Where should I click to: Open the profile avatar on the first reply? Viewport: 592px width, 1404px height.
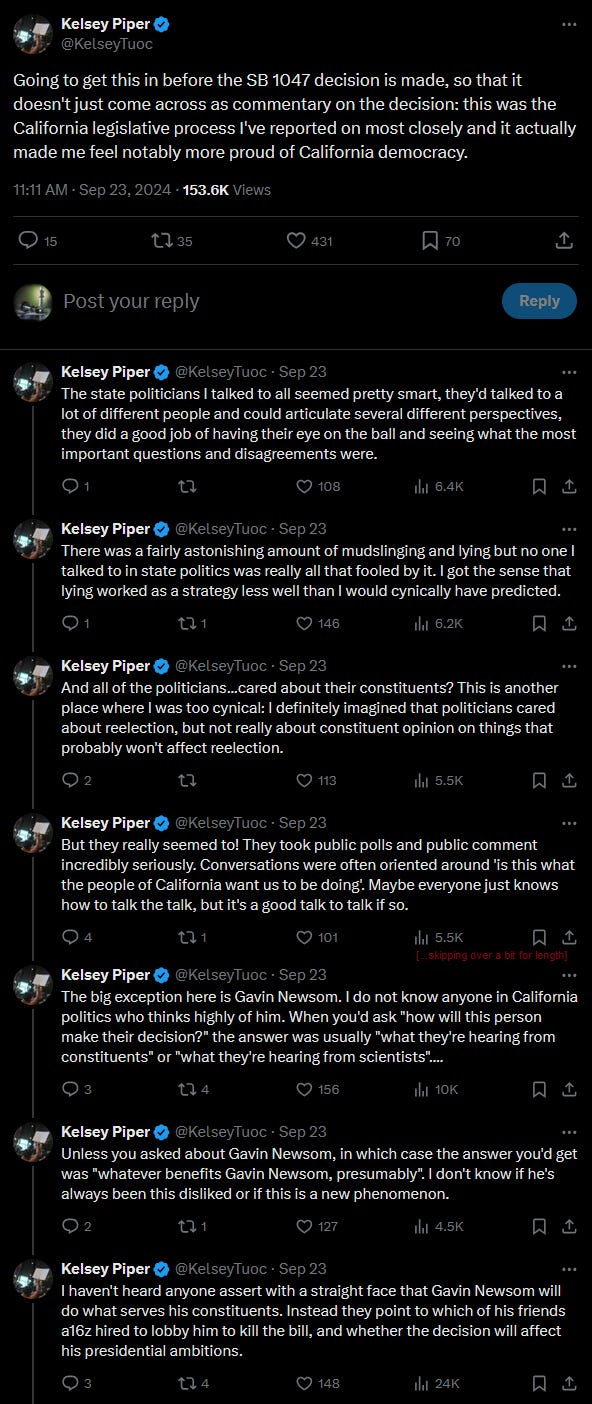click(33, 382)
